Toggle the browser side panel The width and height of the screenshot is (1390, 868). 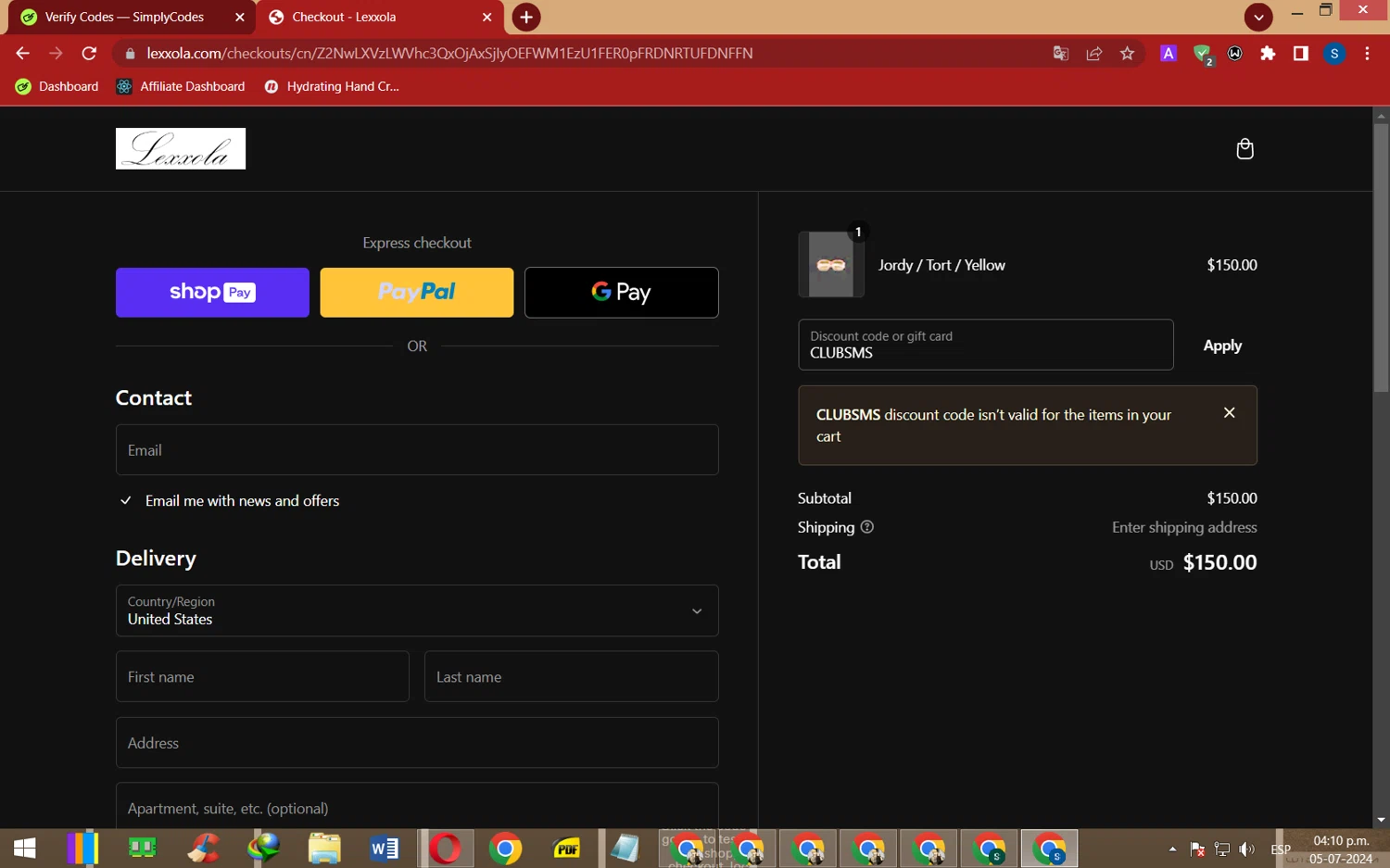click(x=1301, y=54)
